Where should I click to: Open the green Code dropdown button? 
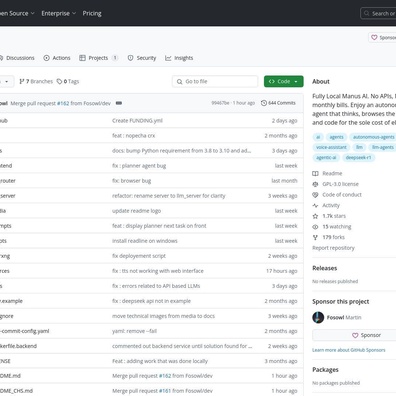tap(284, 81)
